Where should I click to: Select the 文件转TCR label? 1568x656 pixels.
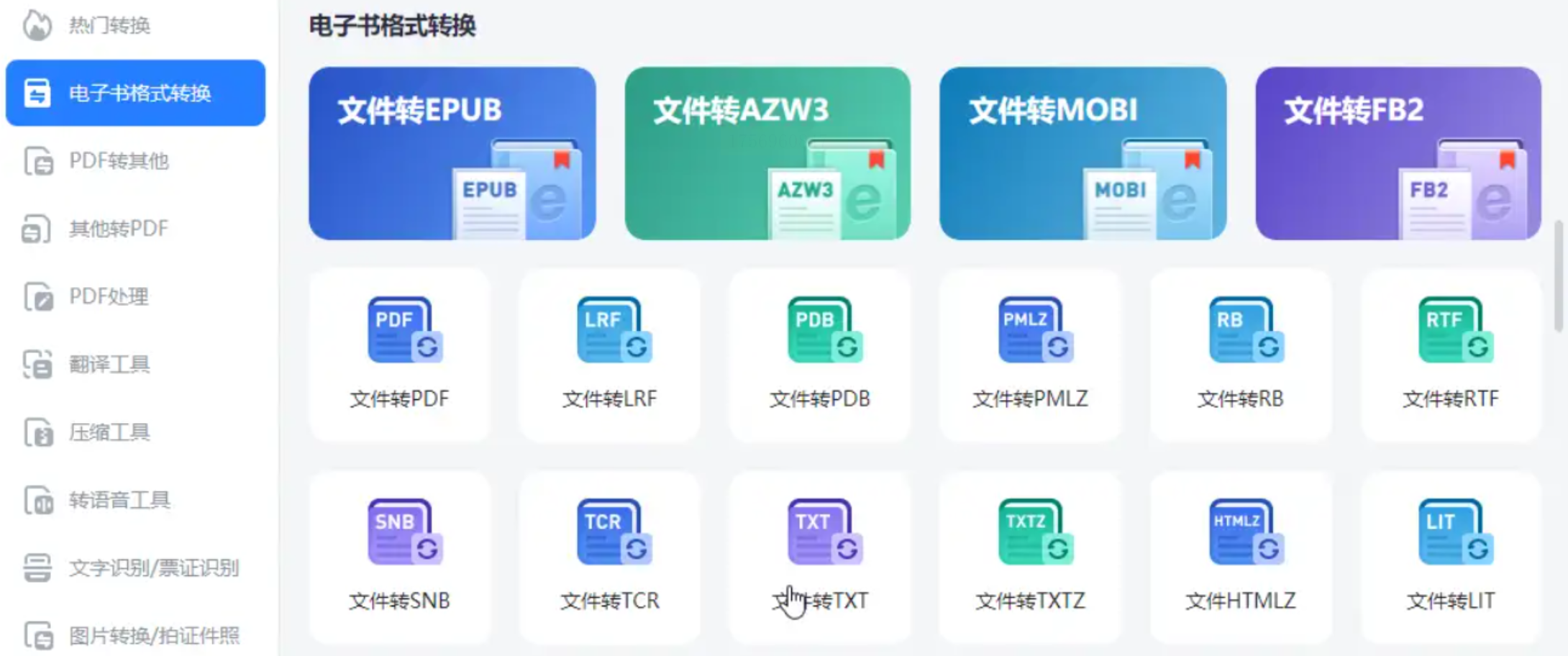tap(609, 601)
